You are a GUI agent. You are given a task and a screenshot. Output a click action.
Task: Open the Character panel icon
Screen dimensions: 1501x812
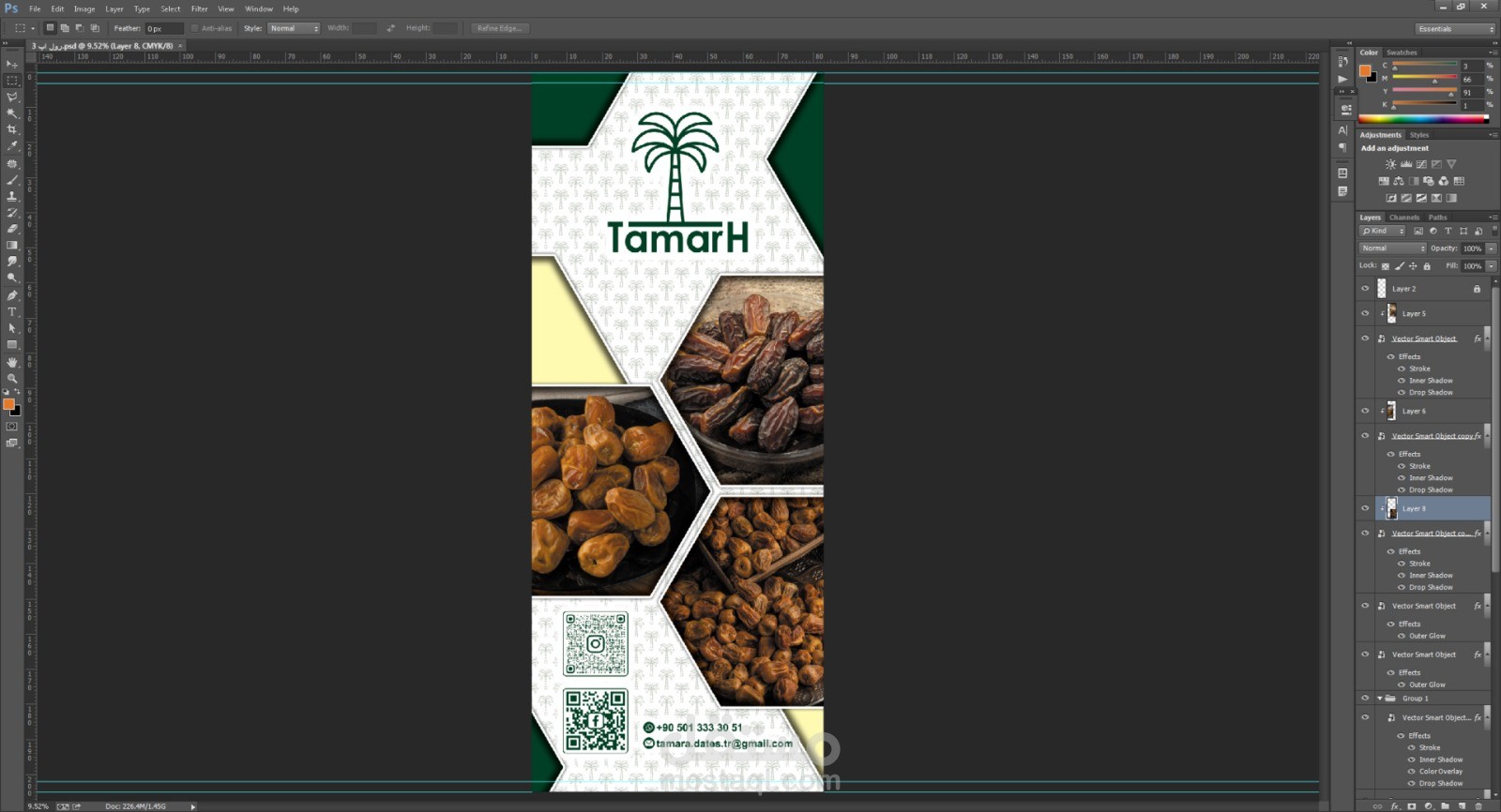pyautogui.click(x=1342, y=130)
